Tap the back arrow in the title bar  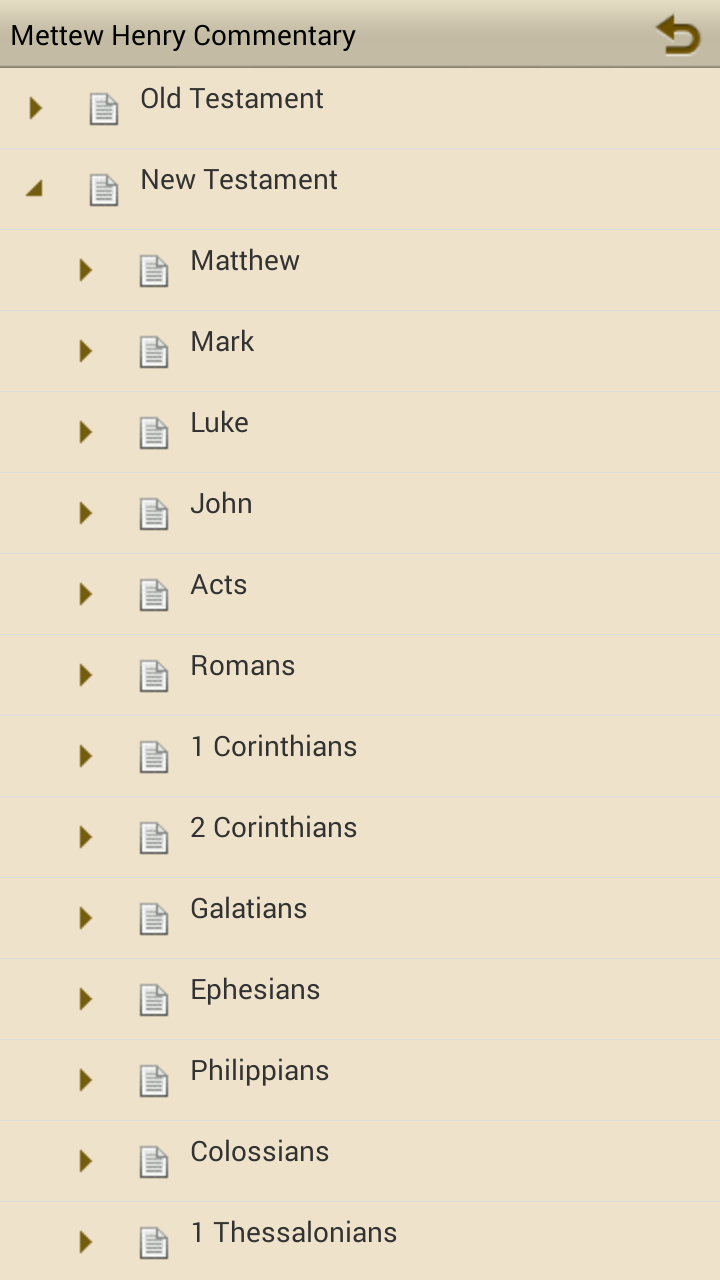pos(677,33)
